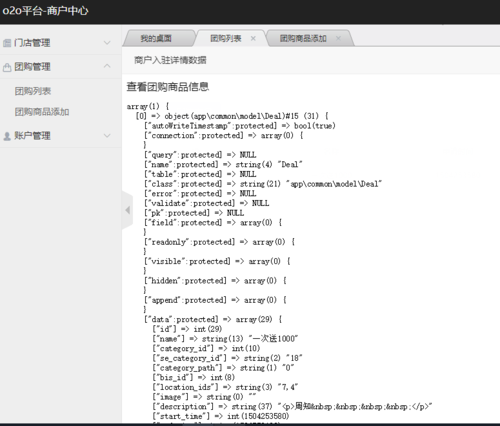Click the 账户管理 menu label

tap(32, 136)
